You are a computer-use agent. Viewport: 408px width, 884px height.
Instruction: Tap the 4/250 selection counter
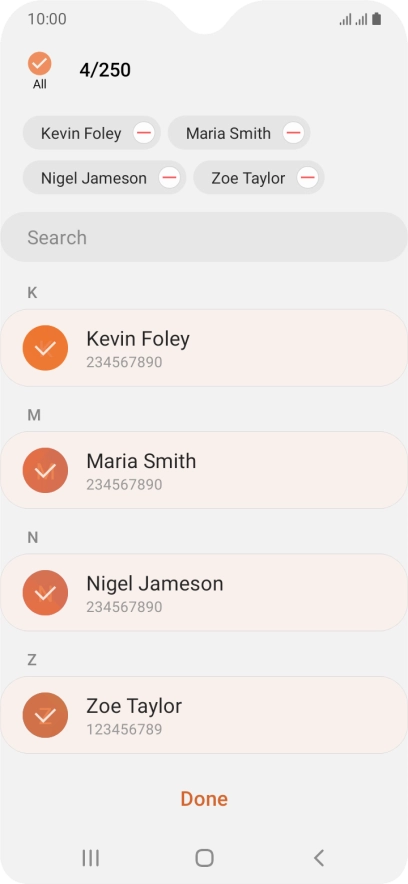(x=105, y=70)
